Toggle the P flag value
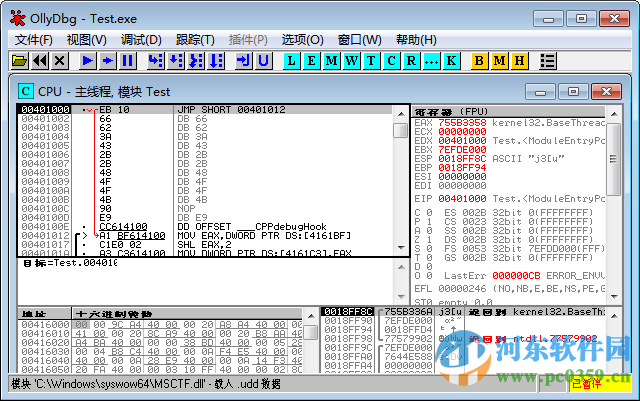Screen dimensions: 640x401 (429, 222)
